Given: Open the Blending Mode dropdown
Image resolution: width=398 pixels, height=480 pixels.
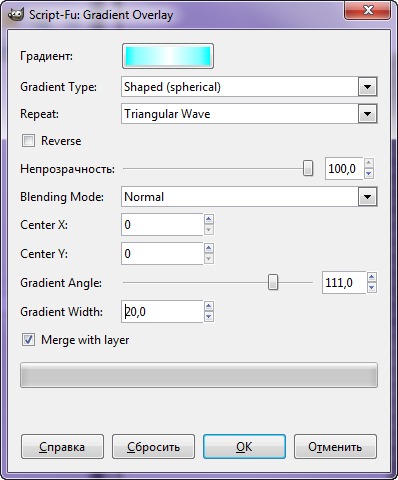Looking at the screenshot, I should click(x=367, y=197).
